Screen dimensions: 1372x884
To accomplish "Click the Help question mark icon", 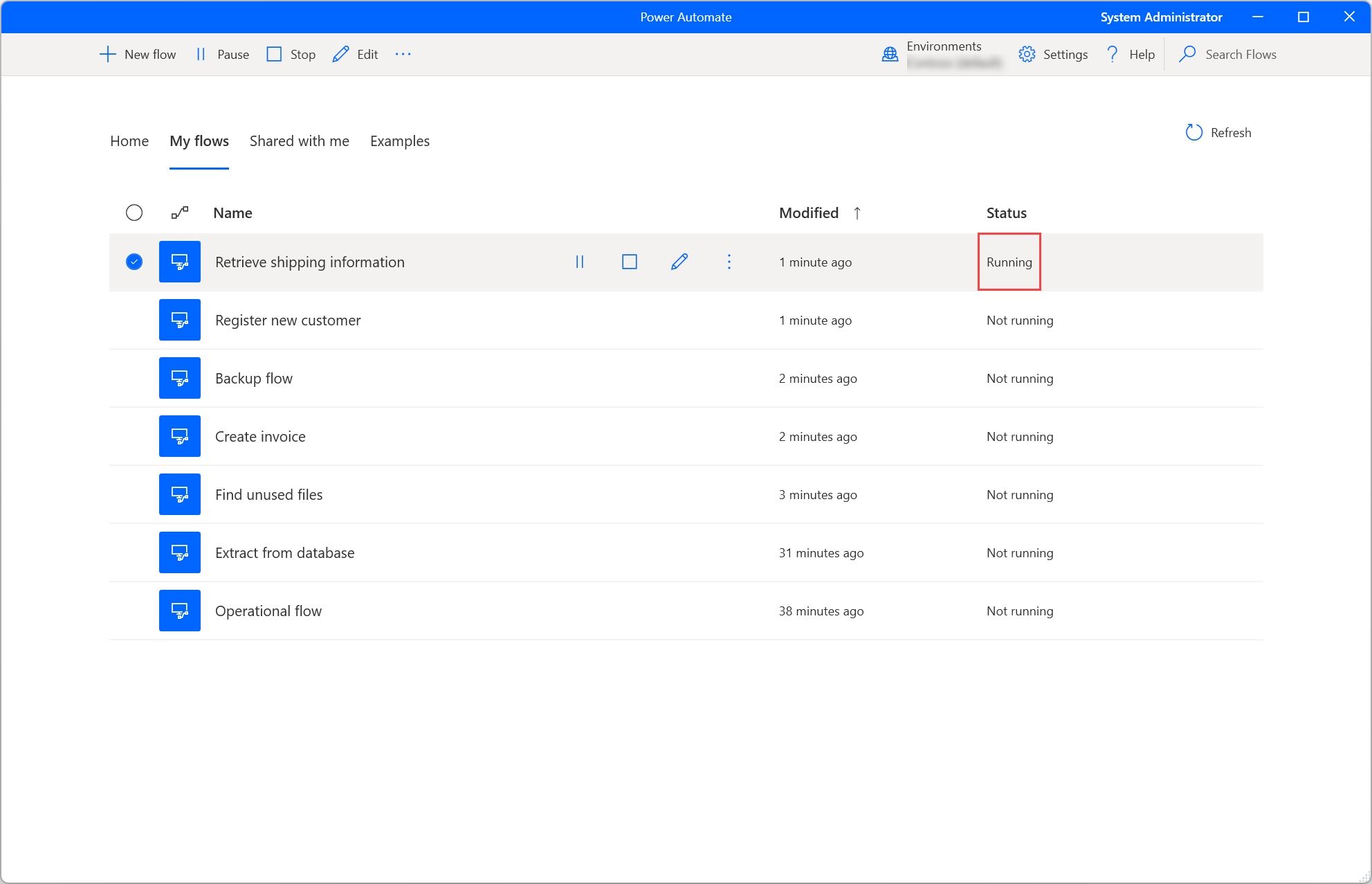I will point(1112,54).
